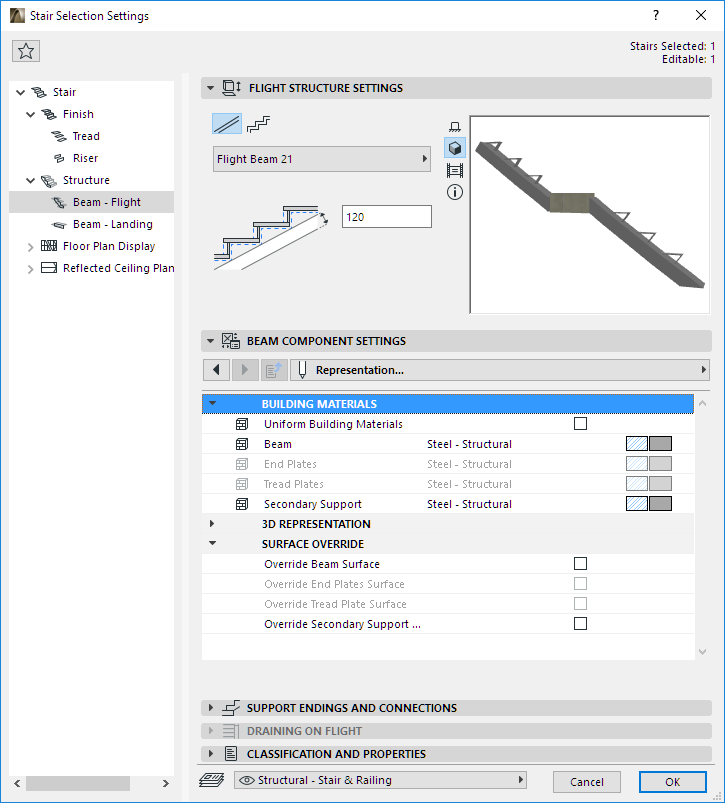Open the Representation page dropdown
The width and height of the screenshot is (725, 803).
point(500,370)
